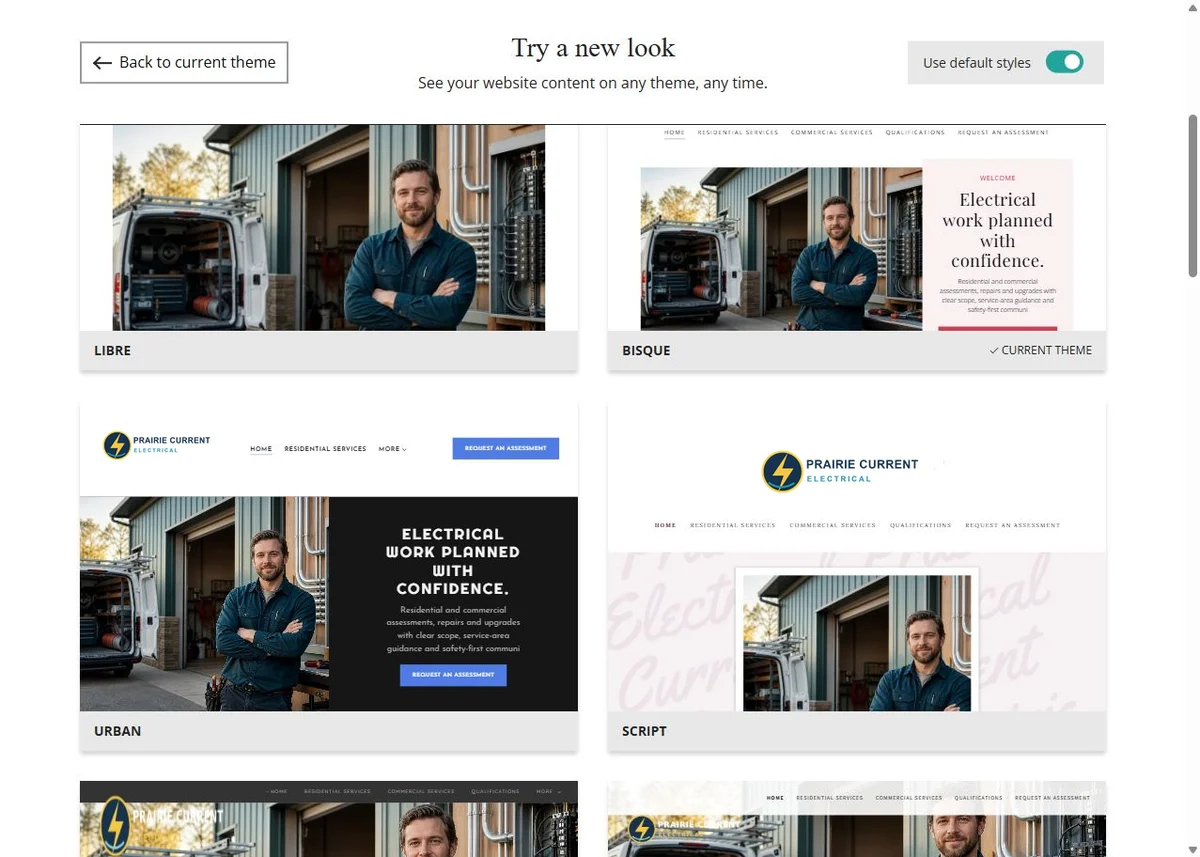Click the Prairie Current lightning logo in Script preview
This screenshot has height=857, width=1200.
[x=782, y=471]
